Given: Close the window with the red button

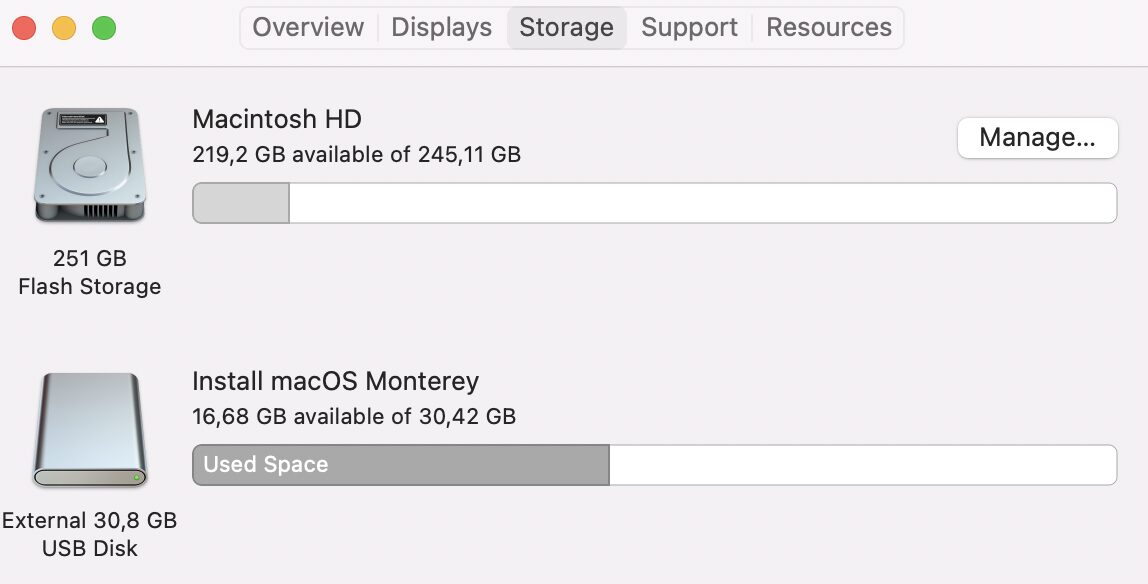Looking at the screenshot, I should point(24,28).
